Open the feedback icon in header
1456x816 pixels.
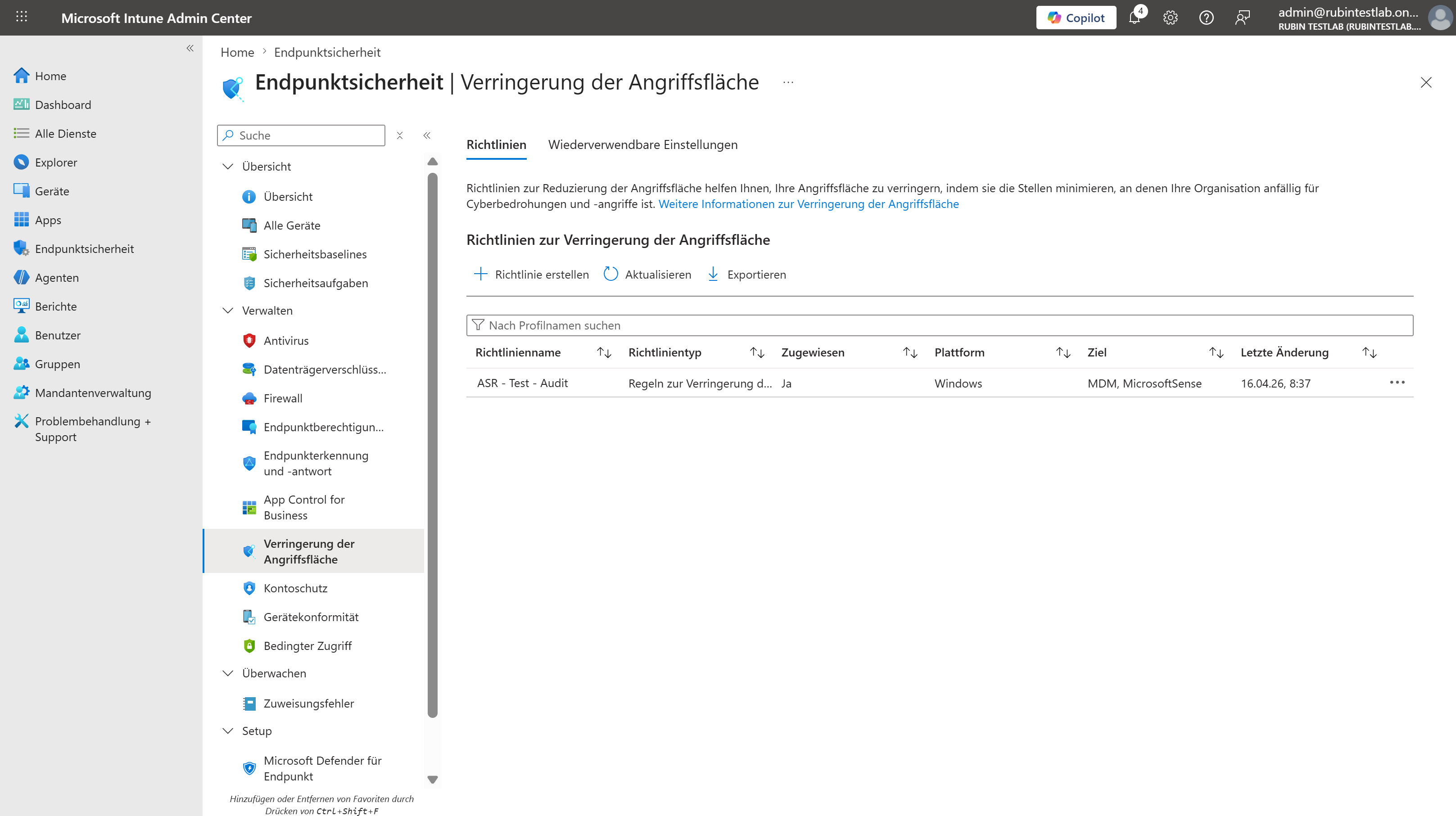coord(1242,18)
